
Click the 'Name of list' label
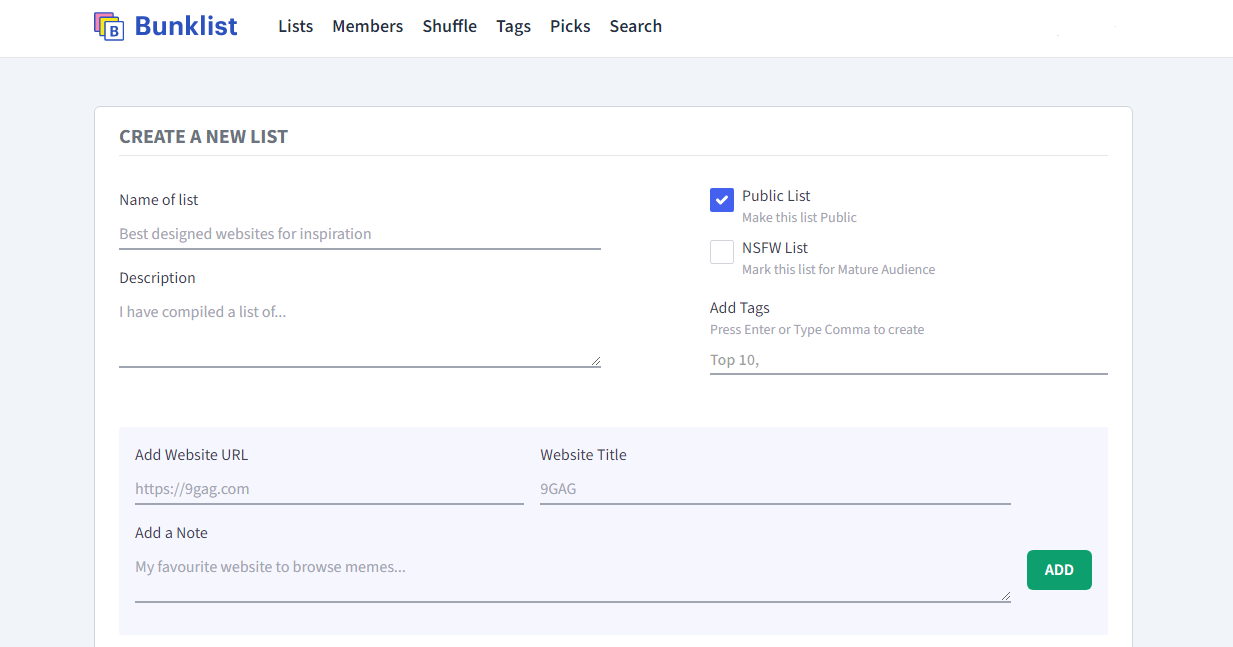(159, 200)
